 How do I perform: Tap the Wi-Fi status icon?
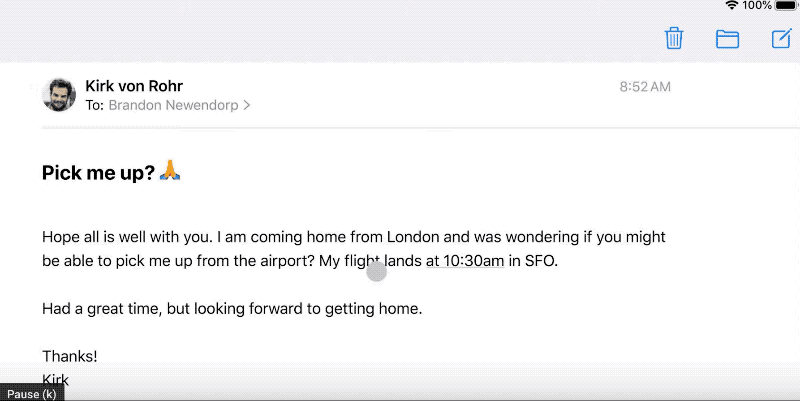[732, 6]
